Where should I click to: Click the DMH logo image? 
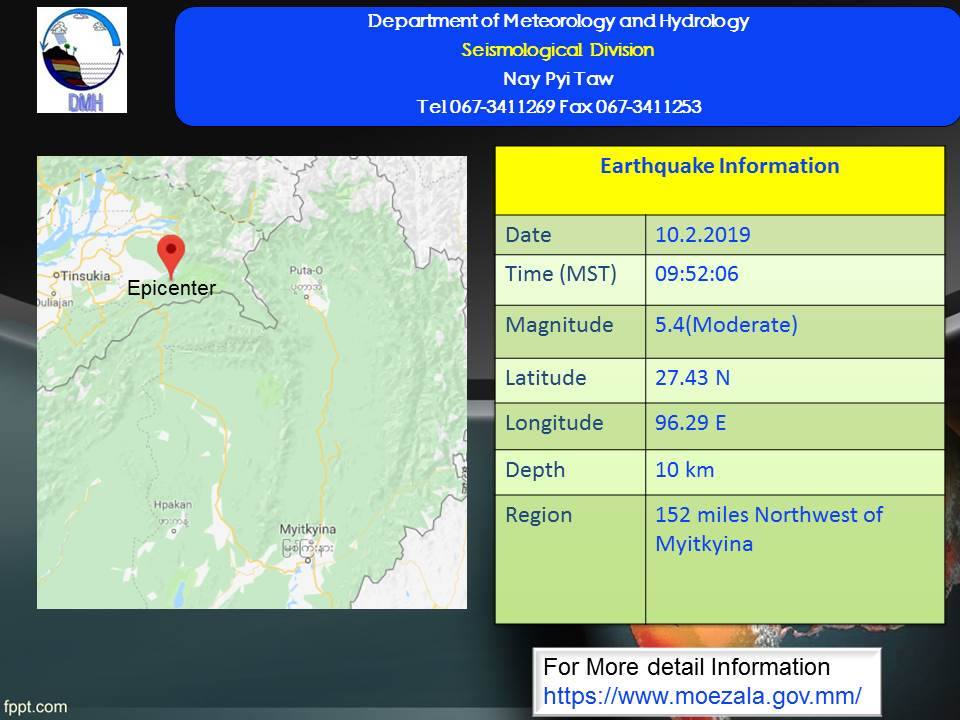[82, 60]
